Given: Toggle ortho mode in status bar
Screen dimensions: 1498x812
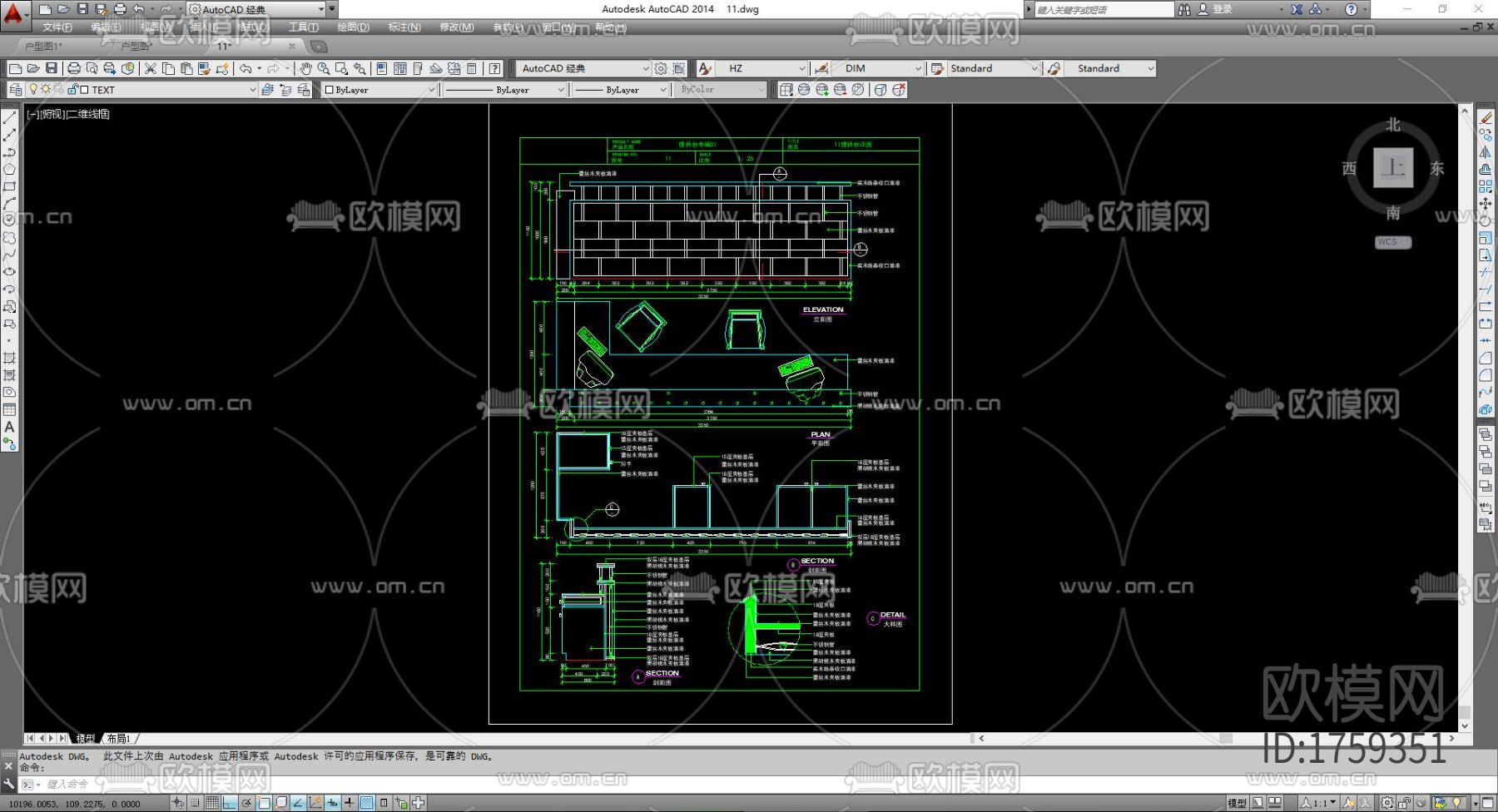Looking at the screenshot, I should pos(230,803).
